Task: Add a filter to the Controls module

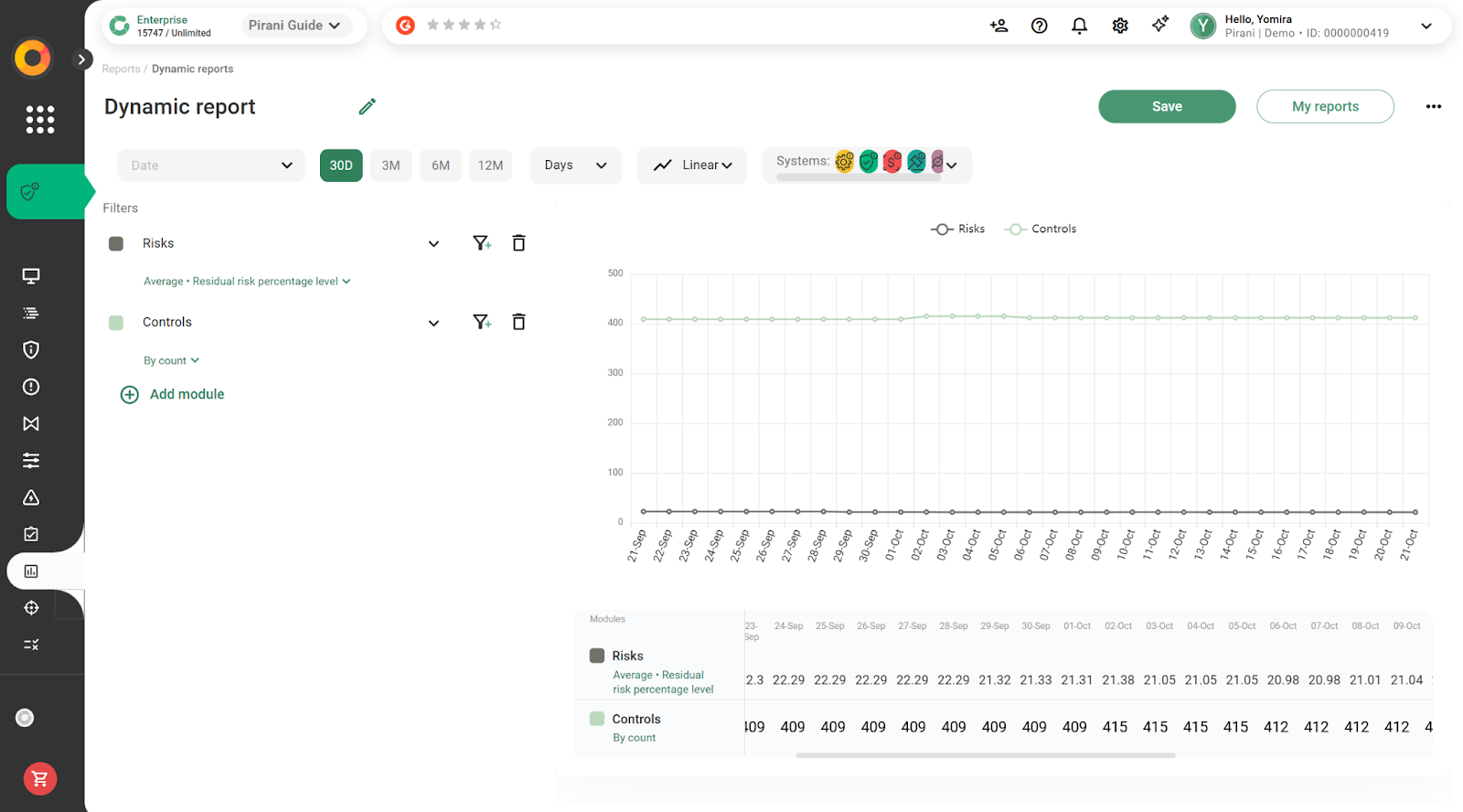Action: click(x=482, y=322)
